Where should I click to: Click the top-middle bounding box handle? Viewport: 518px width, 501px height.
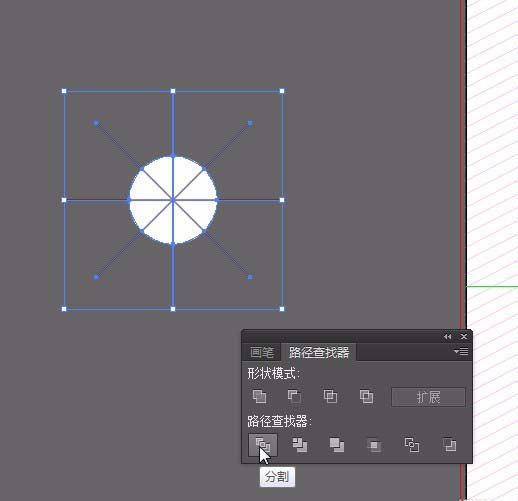pos(173,91)
